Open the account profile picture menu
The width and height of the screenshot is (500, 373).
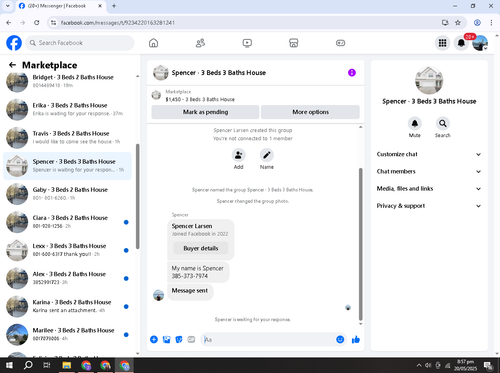tap(480, 43)
